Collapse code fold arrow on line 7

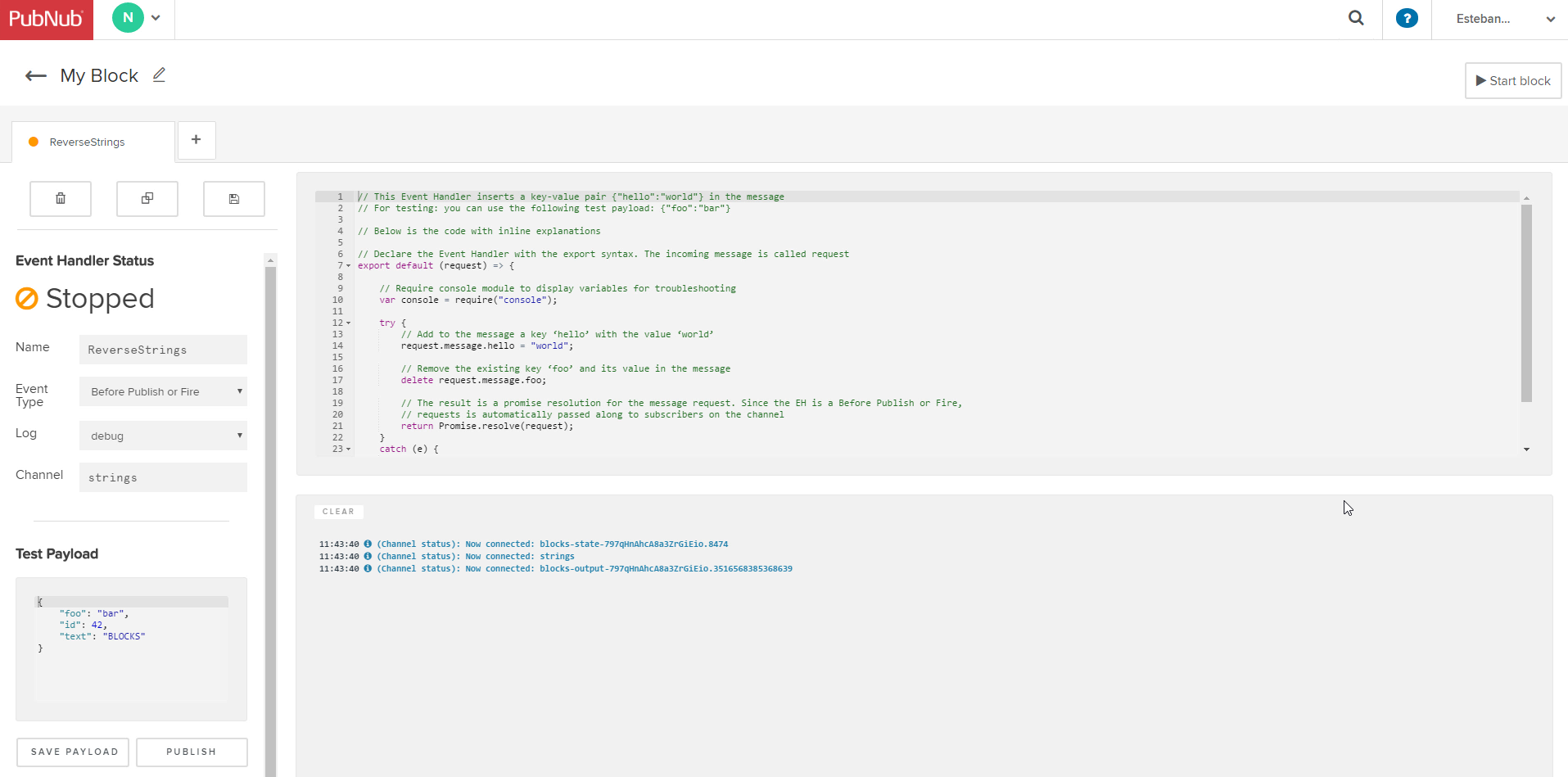coord(349,266)
